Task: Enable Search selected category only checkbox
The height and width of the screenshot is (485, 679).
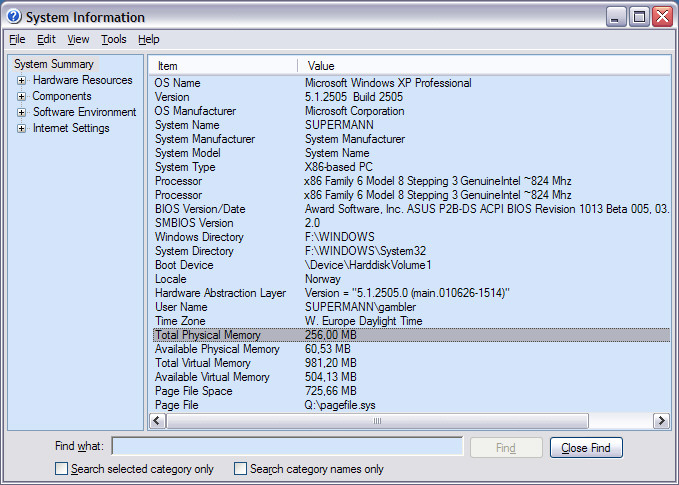Action: tap(61, 469)
